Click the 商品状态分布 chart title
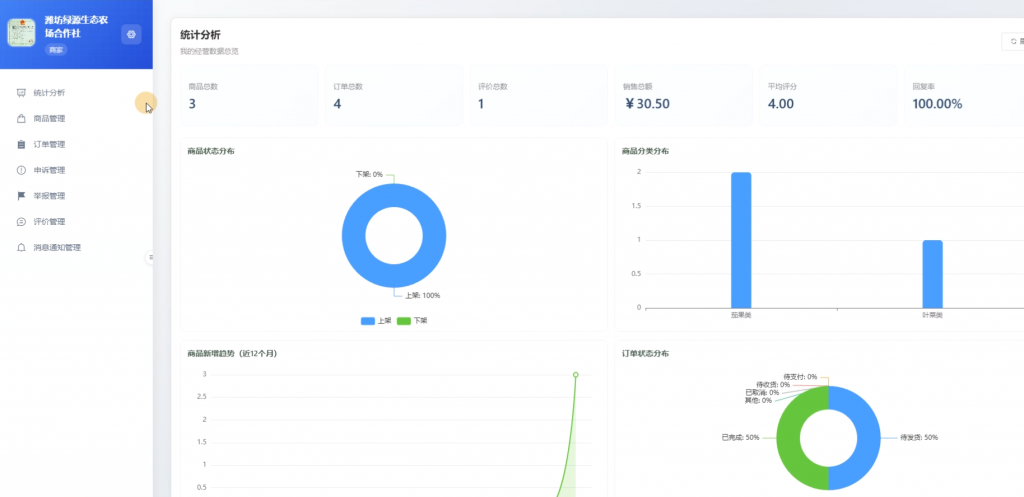Screen dimensions: 1024x497 [x=211, y=152]
